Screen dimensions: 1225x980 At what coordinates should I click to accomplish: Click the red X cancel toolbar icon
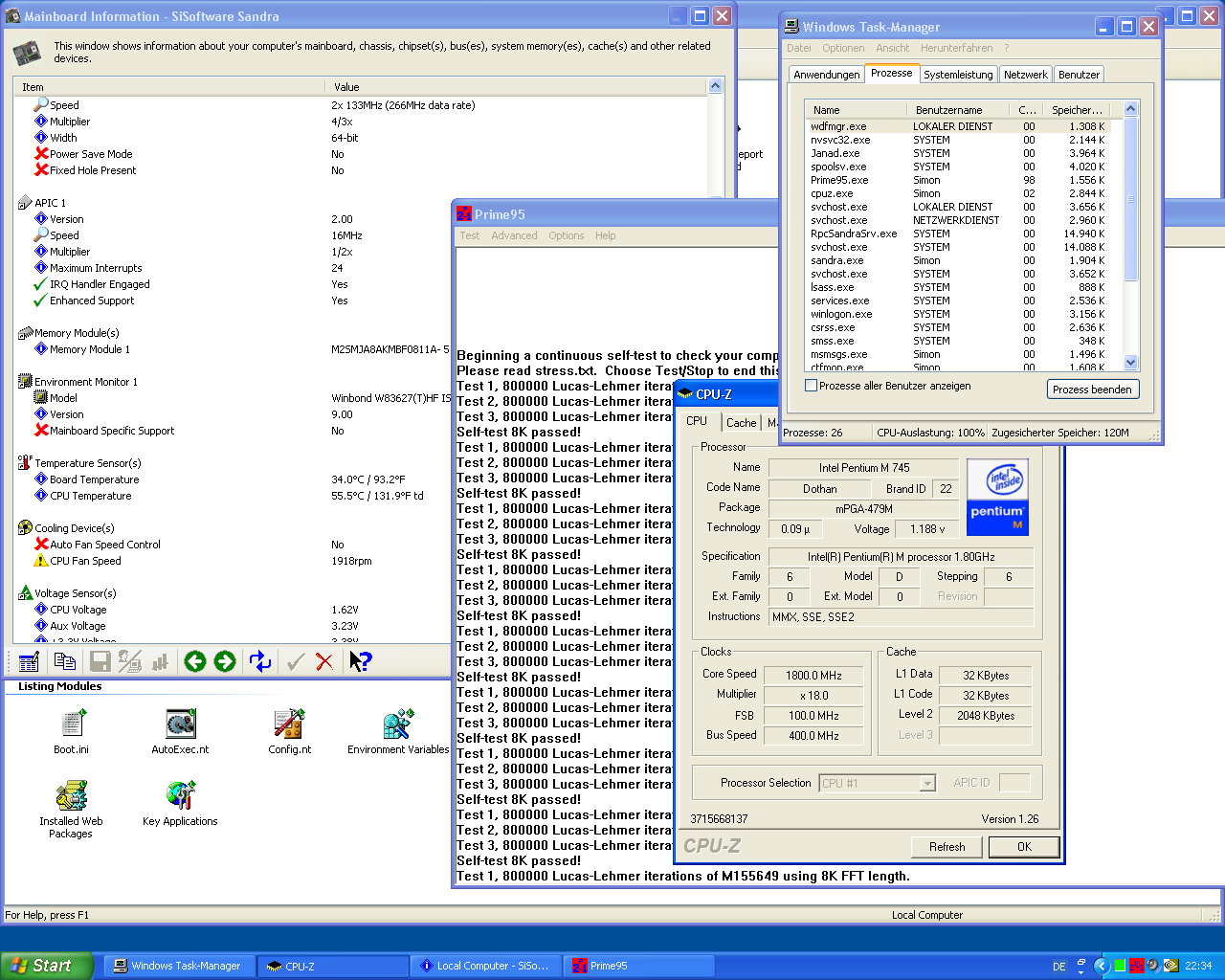point(324,661)
